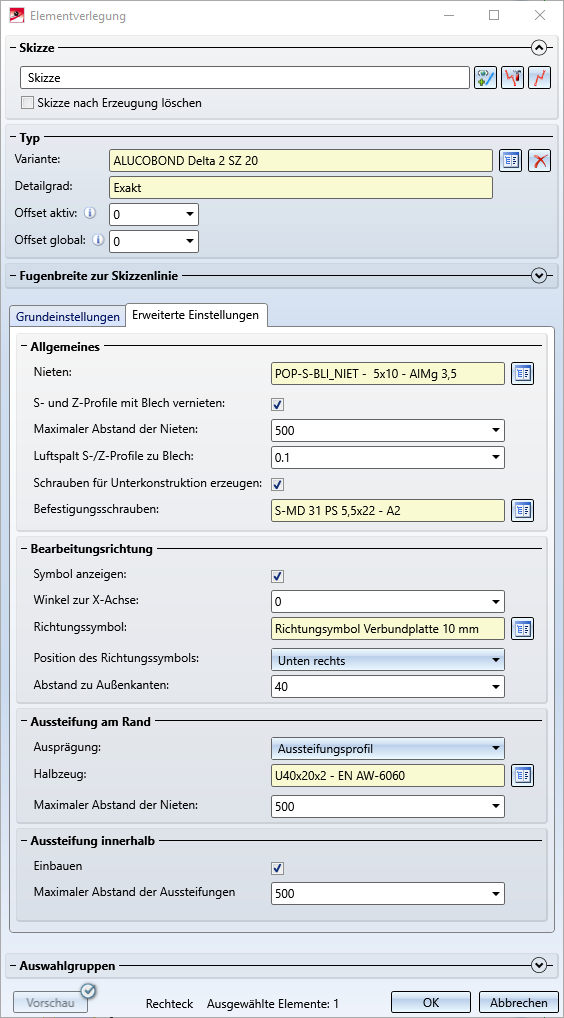
Task: Open the Allgemeines Maximaler Abstand der Nieten dropdown
Action: [496, 430]
